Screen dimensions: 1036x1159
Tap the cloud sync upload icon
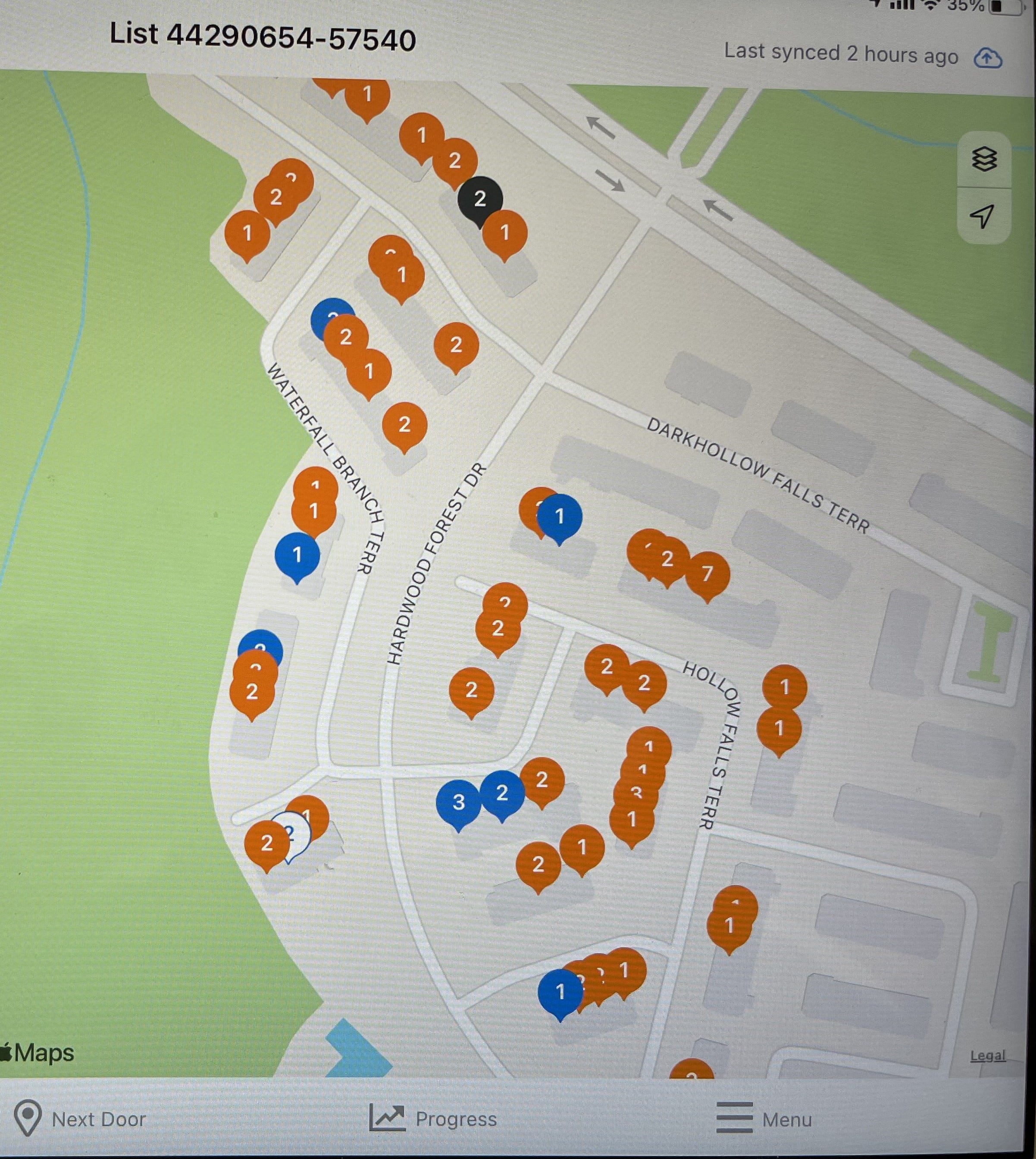[x=988, y=58]
